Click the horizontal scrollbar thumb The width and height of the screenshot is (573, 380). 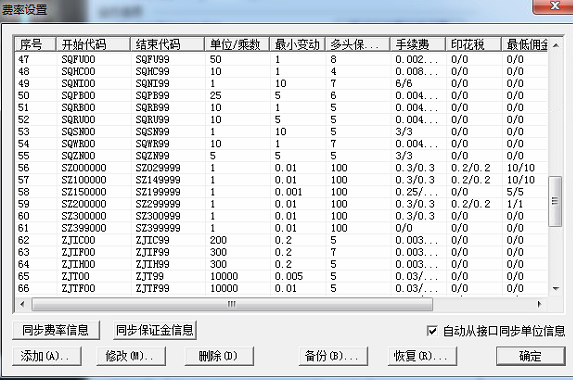point(232,304)
